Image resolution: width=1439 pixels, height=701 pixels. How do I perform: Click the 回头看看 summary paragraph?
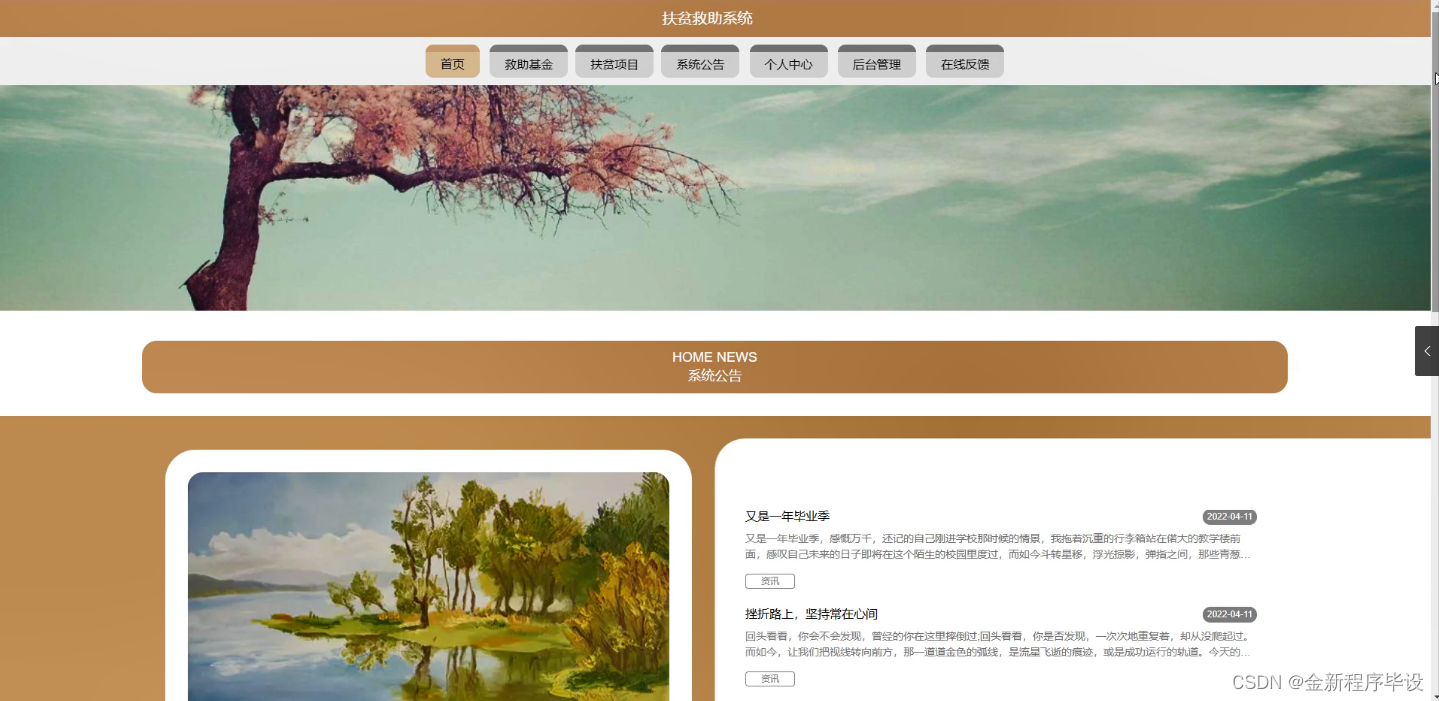[997, 644]
